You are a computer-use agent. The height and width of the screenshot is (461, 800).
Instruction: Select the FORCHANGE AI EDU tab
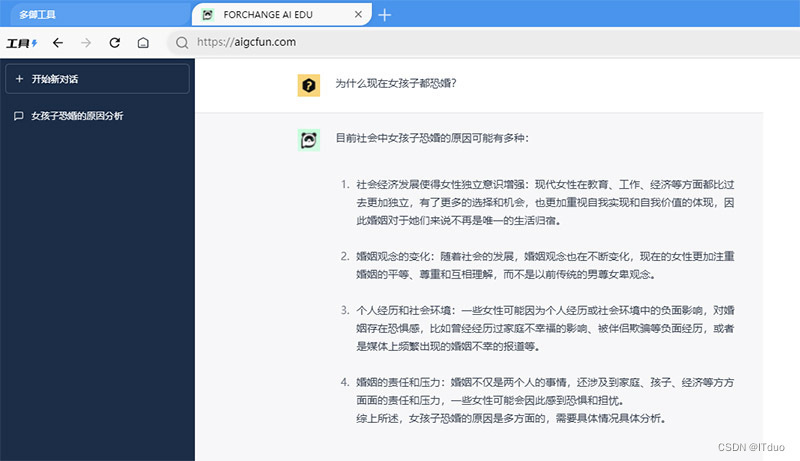pyautogui.click(x=282, y=14)
